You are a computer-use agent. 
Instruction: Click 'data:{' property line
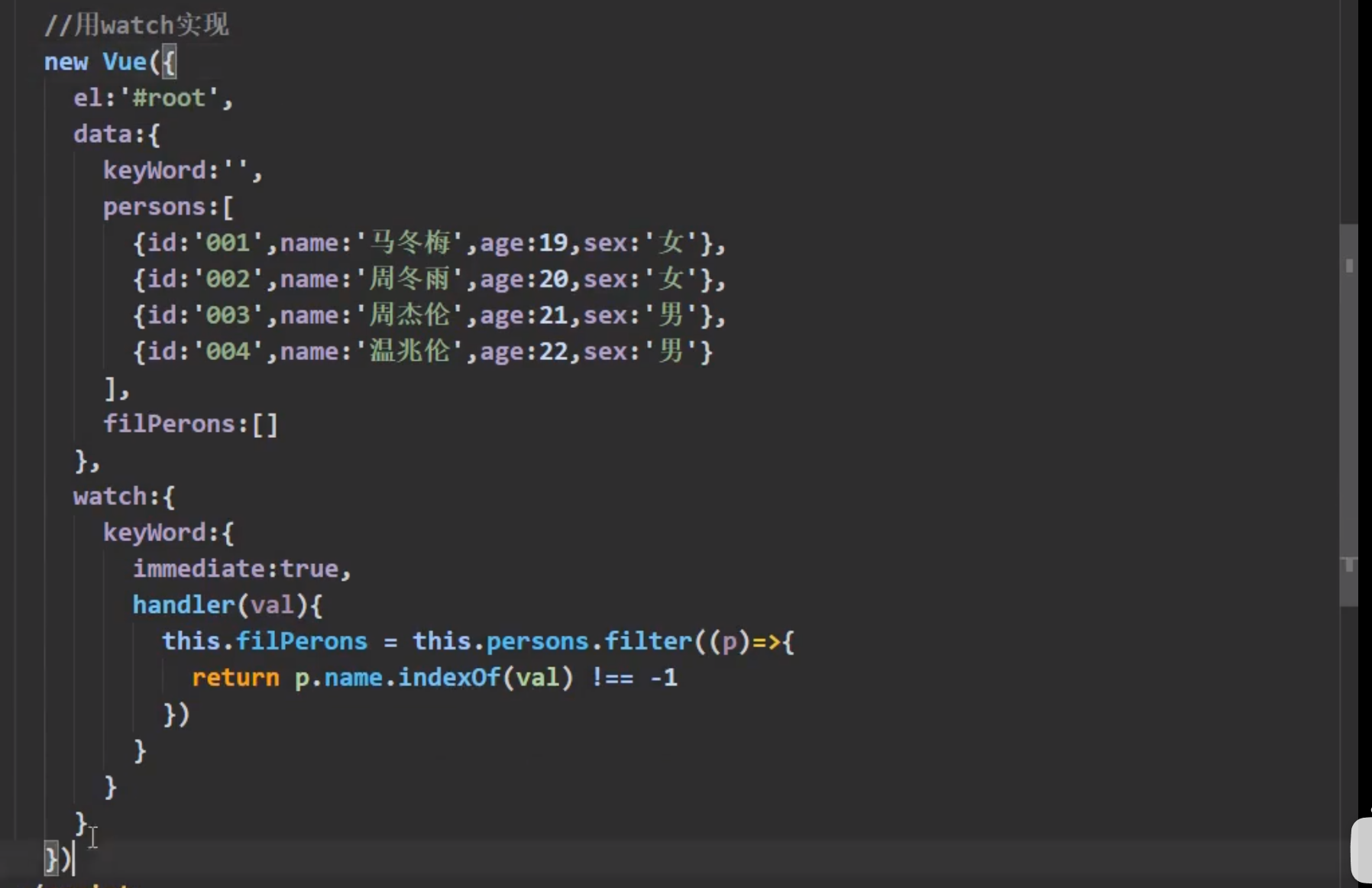tap(117, 134)
